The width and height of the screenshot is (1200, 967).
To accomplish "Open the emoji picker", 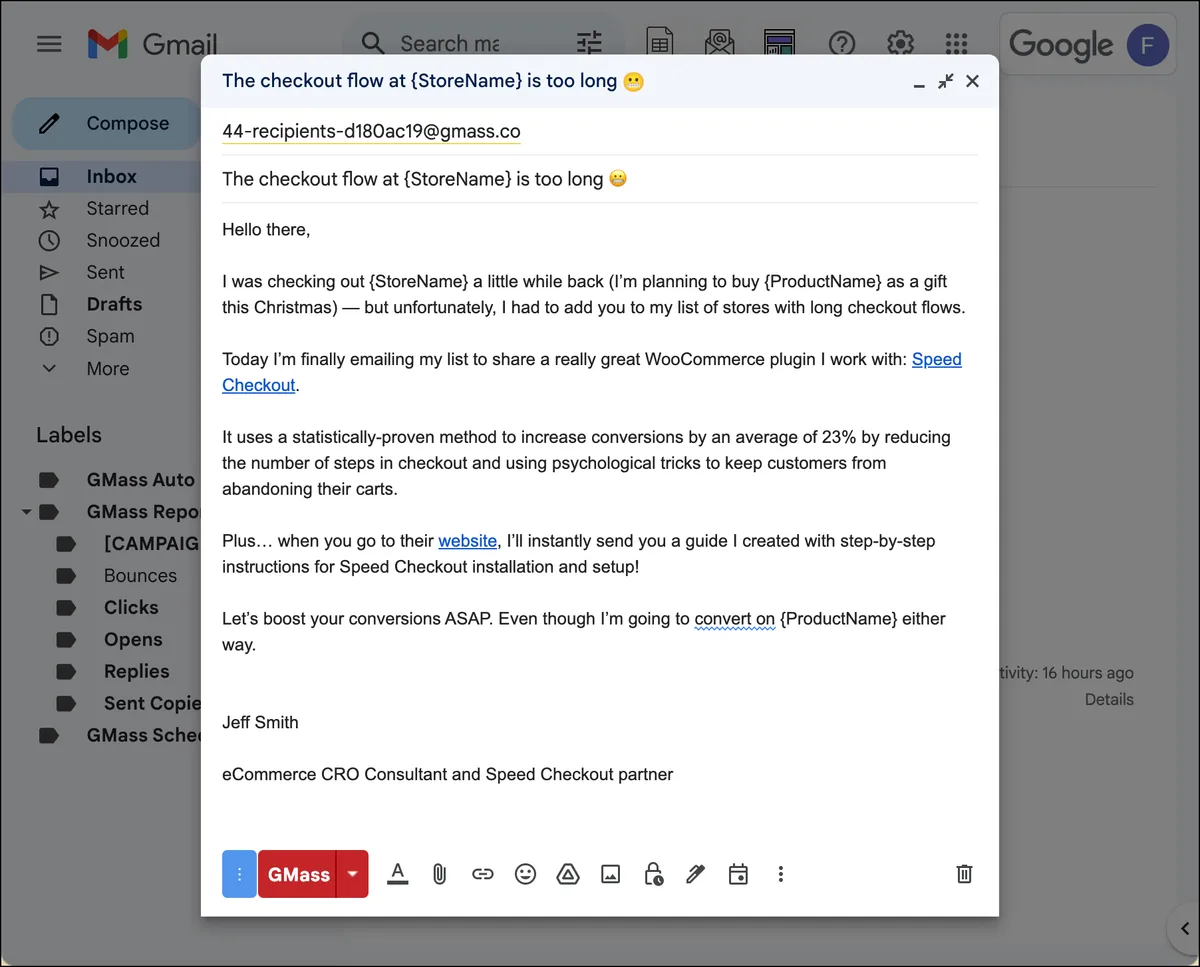I will pos(525,874).
